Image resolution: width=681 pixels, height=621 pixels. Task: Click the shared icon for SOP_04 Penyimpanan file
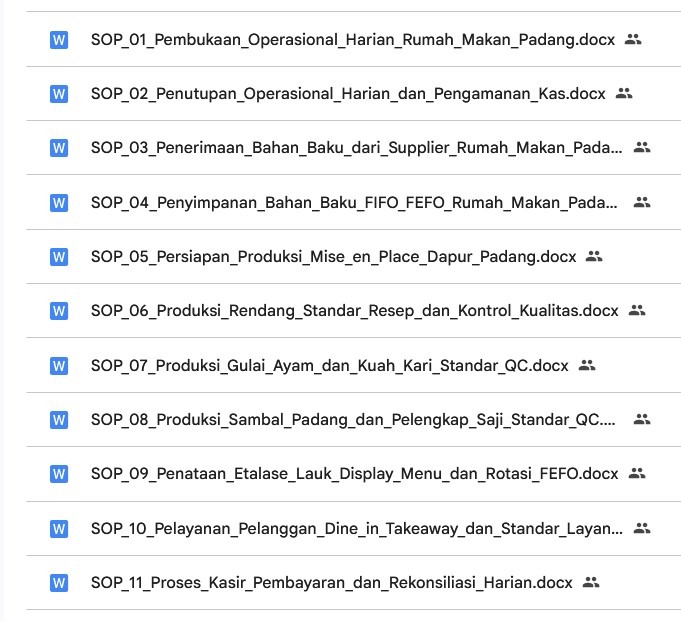tap(642, 202)
